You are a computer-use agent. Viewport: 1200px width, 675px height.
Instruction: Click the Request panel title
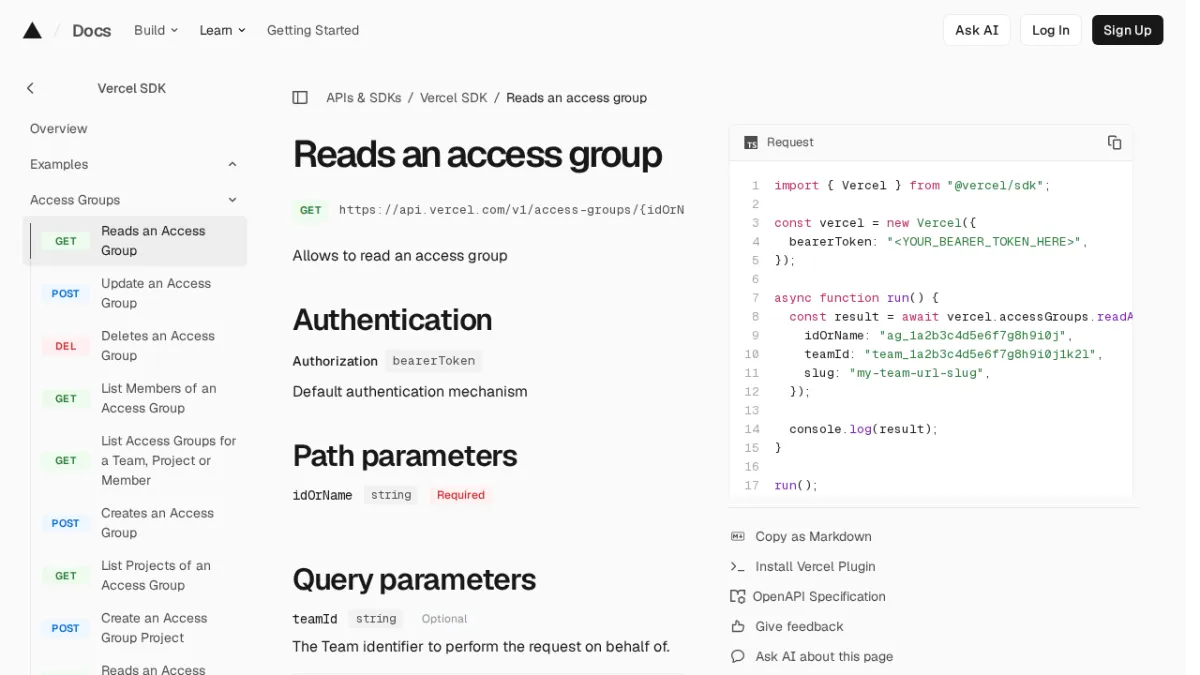click(x=790, y=143)
